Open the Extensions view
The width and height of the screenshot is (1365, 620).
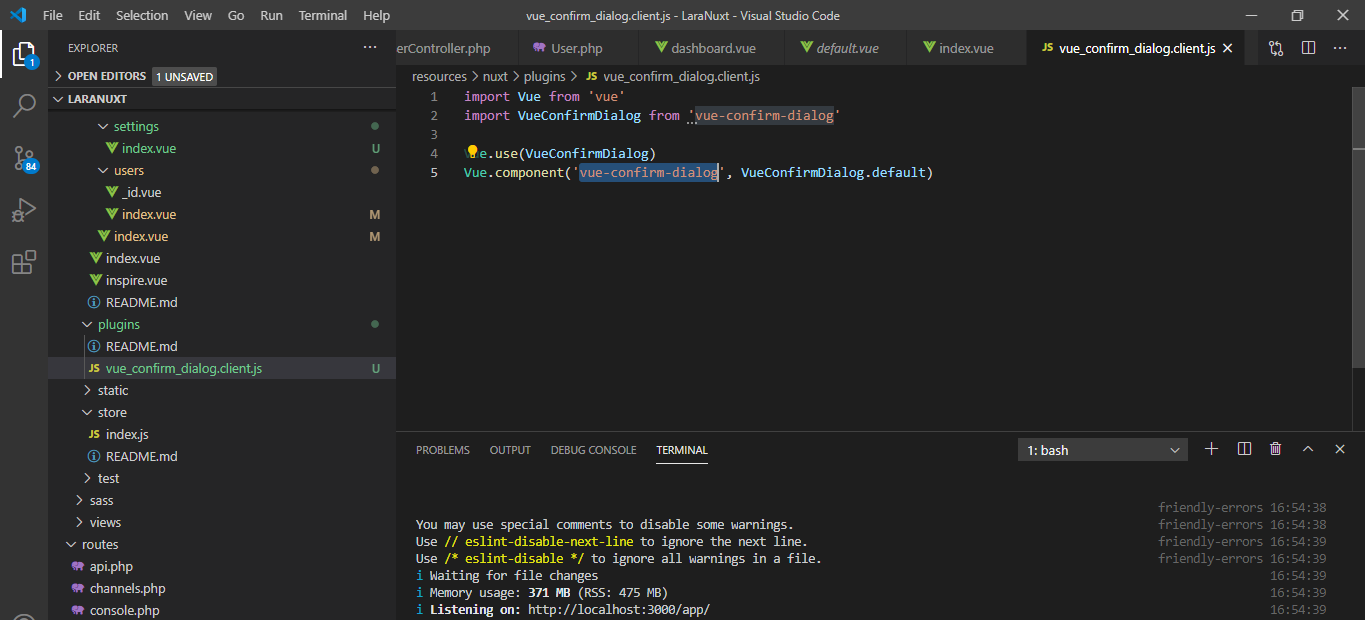click(x=24, y=263)
